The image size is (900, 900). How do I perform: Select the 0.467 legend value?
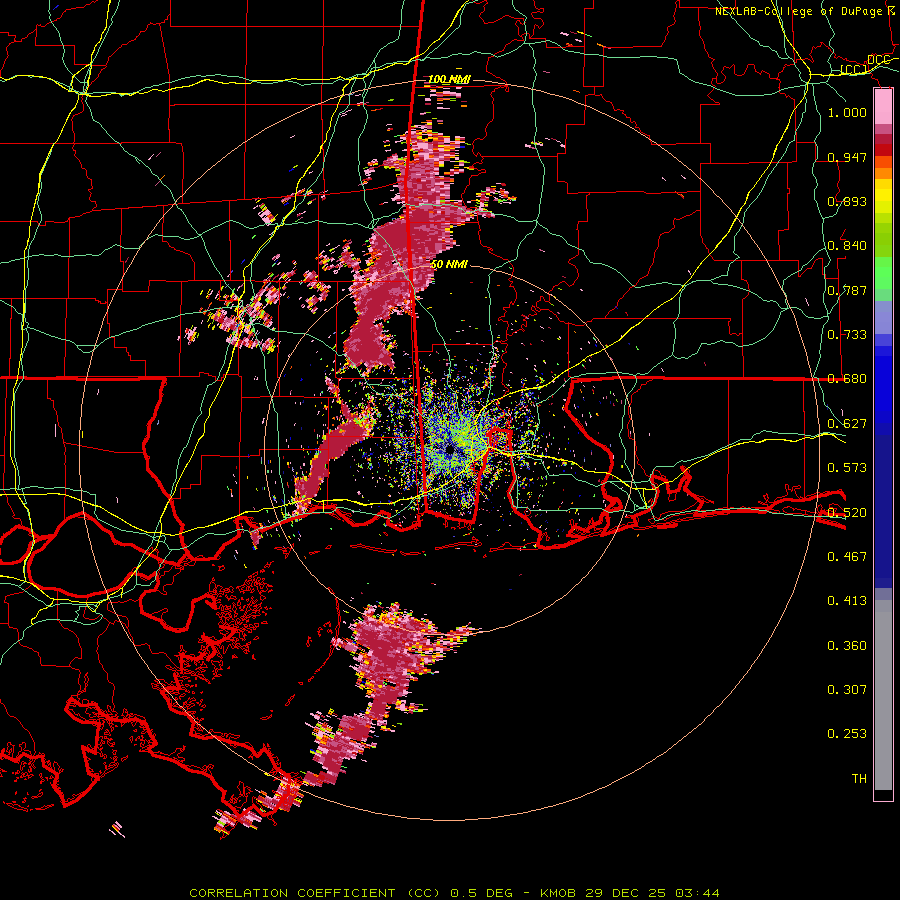(x=847, y=557)
